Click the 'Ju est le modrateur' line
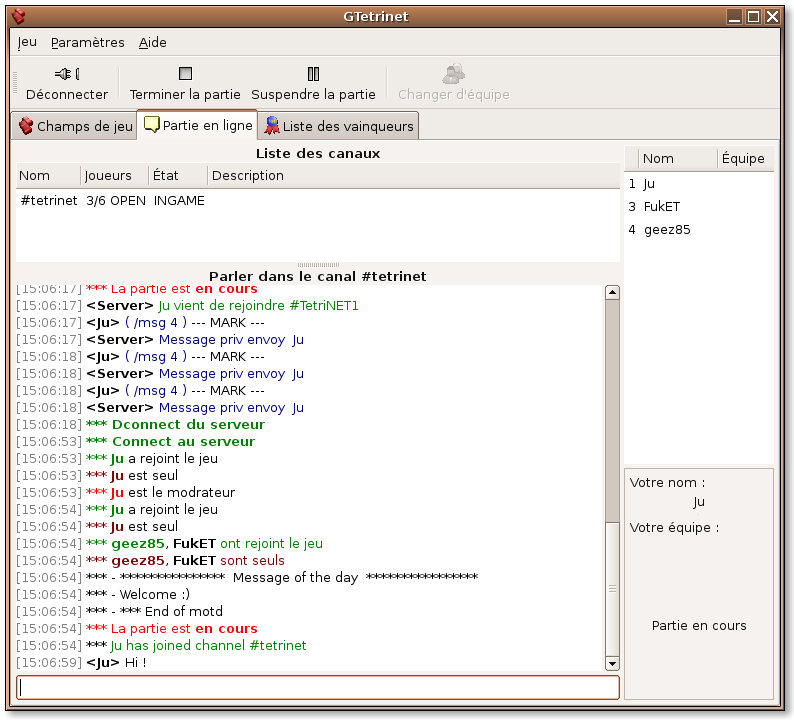Image resolution: width=794 pixels, height=720 pixels. pyautogui.click(x=126, y=493)
